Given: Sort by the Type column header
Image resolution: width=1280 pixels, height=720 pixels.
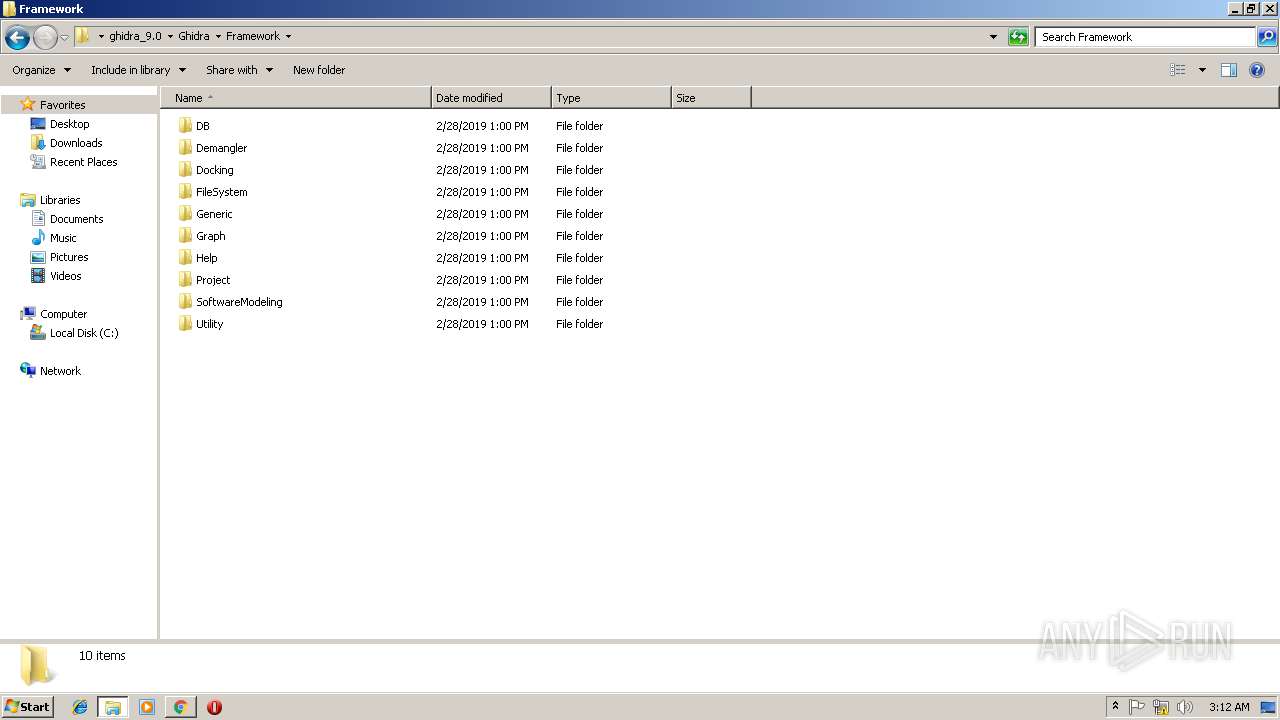Looking at the screenshot, I should tap(611, 98).
